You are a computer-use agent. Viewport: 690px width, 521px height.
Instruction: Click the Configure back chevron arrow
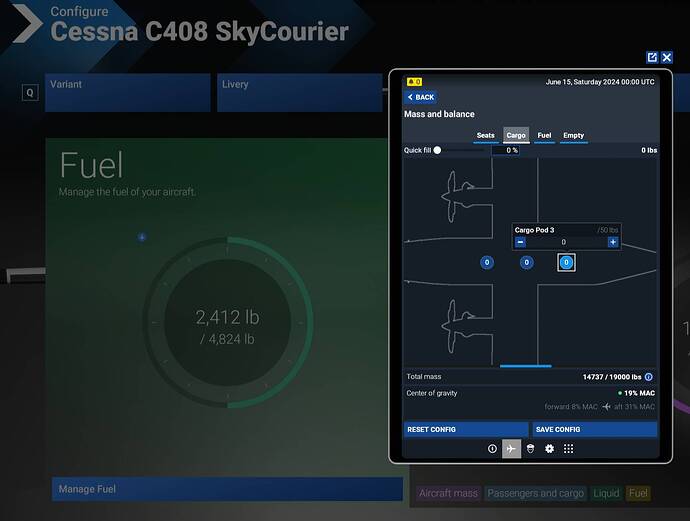(27, 23)
